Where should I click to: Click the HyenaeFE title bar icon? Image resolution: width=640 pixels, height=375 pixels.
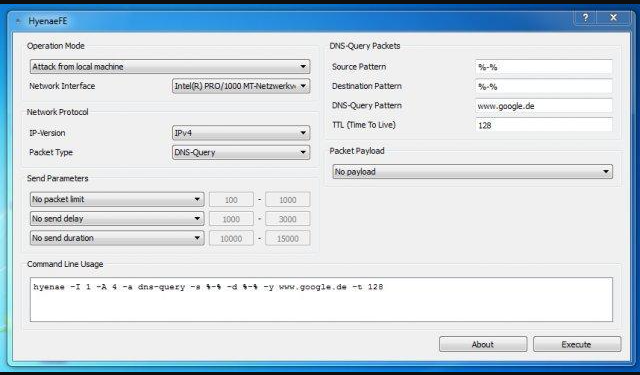(x=18, y=21)
